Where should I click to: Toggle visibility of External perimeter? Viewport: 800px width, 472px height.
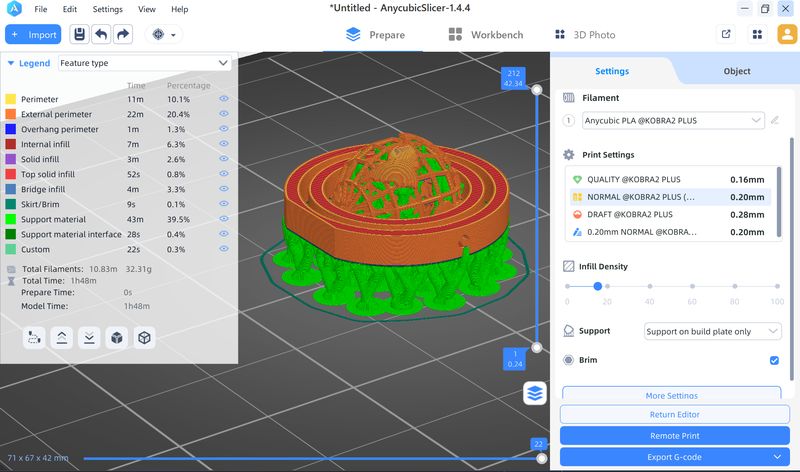point(223,114)
